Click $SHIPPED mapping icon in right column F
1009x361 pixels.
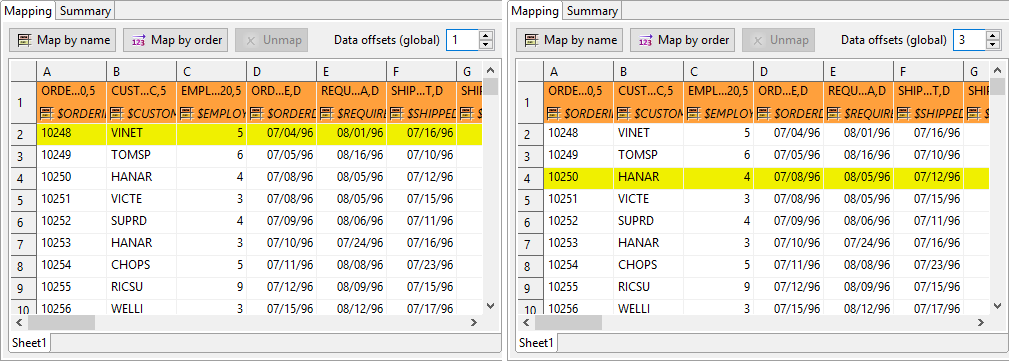(x=904, y=114)
